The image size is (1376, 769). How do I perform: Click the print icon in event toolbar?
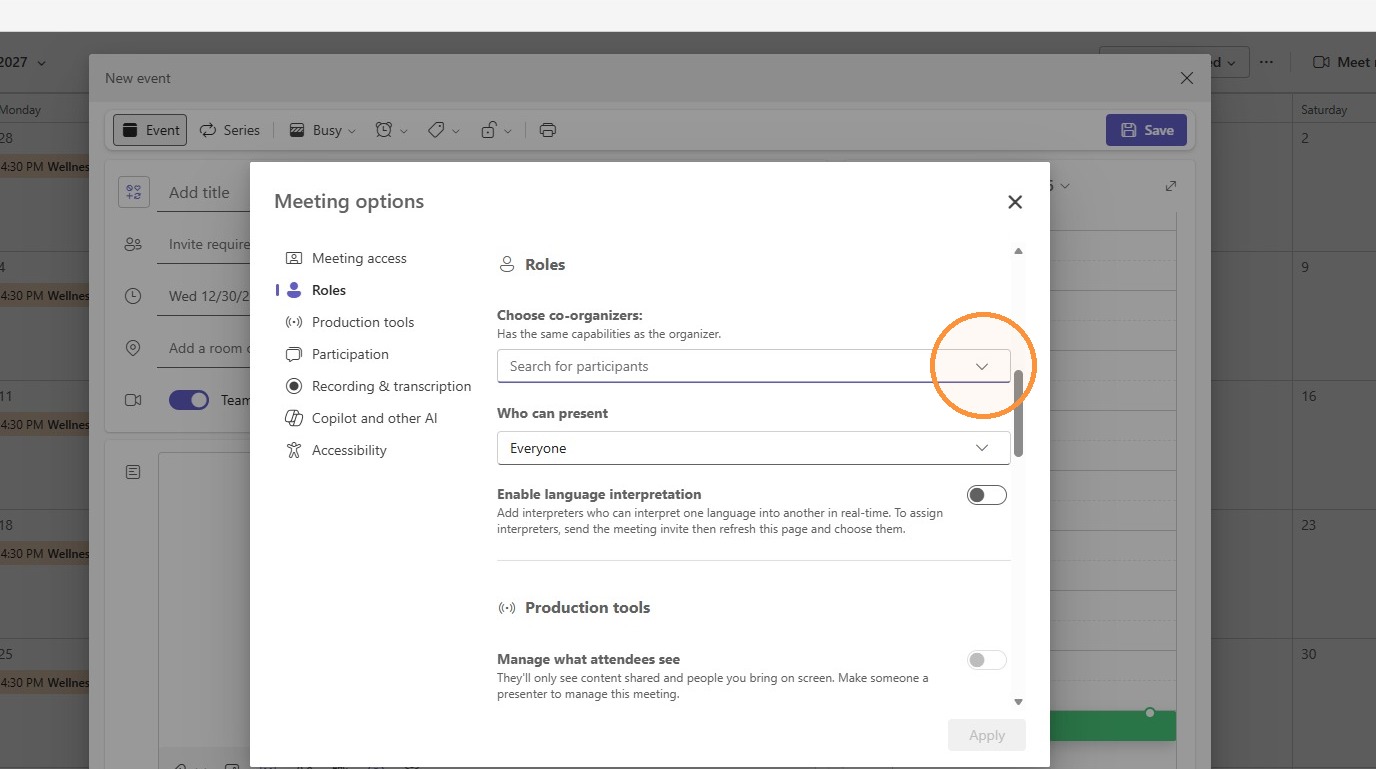point(547,130)
